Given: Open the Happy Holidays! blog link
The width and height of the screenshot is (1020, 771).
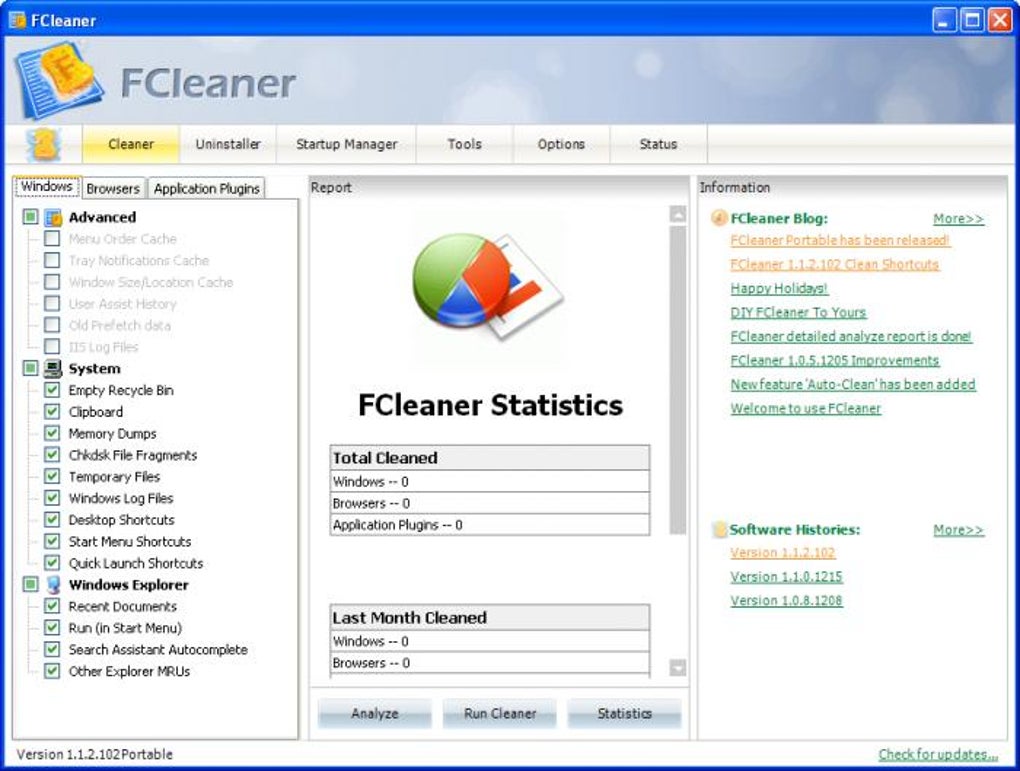Looking at the screenshot, I should [779, 288].
